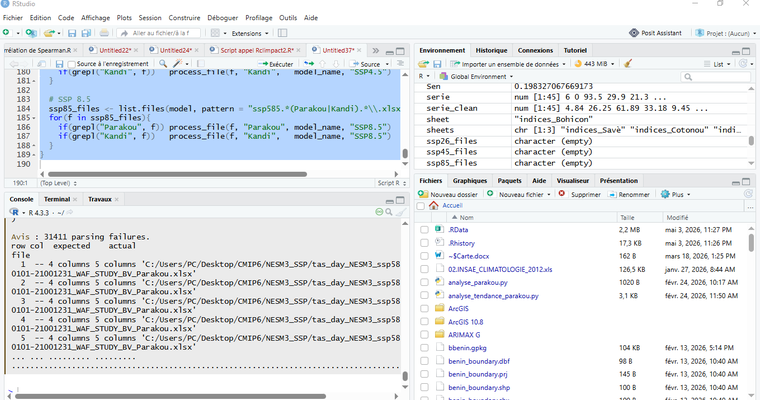The width and height of the screenshot is (760, 400).
Task: Switch to the Historique tab
Action: (x=491, y=50)
